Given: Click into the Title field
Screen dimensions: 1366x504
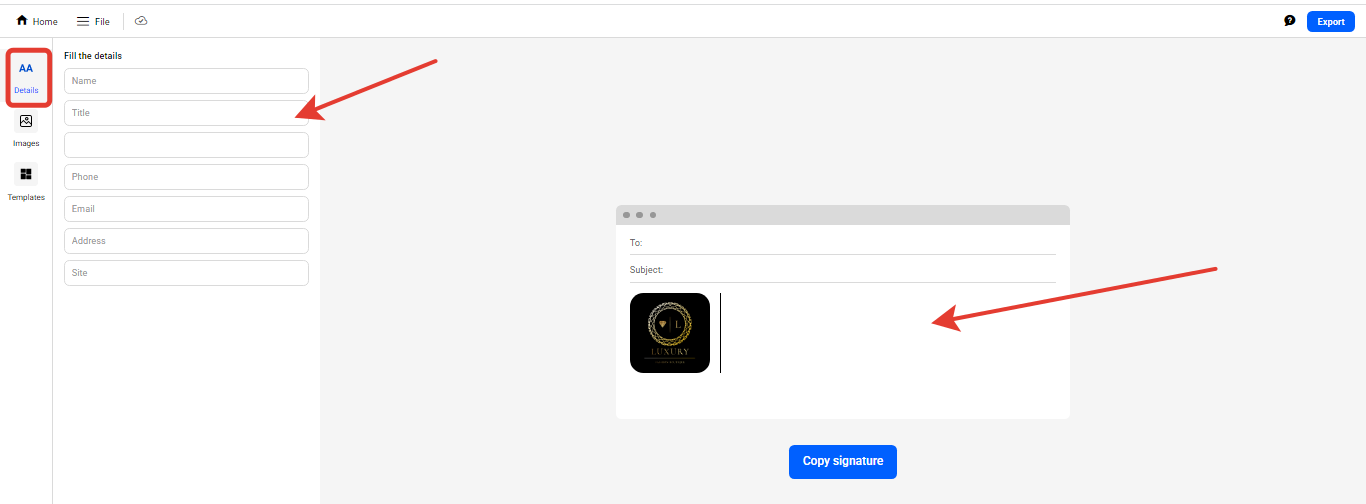Looking at the screenshot, I should click(186, 113).
